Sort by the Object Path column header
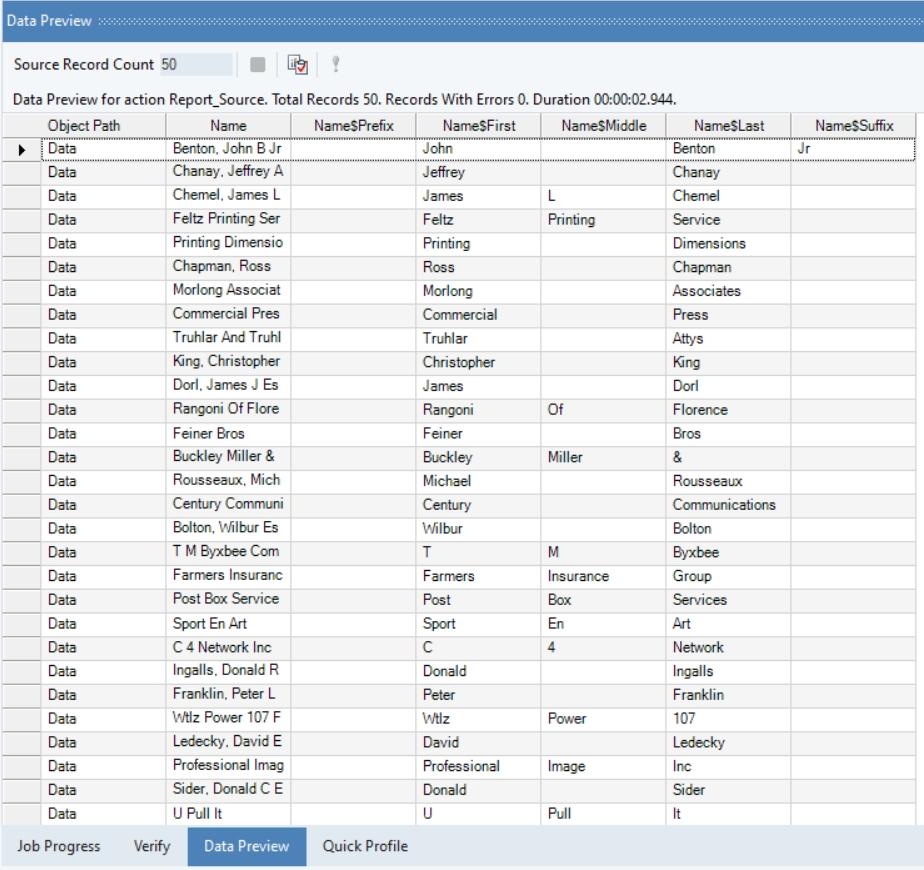This screenshot has width=924, height=870. tap(103, 125)
